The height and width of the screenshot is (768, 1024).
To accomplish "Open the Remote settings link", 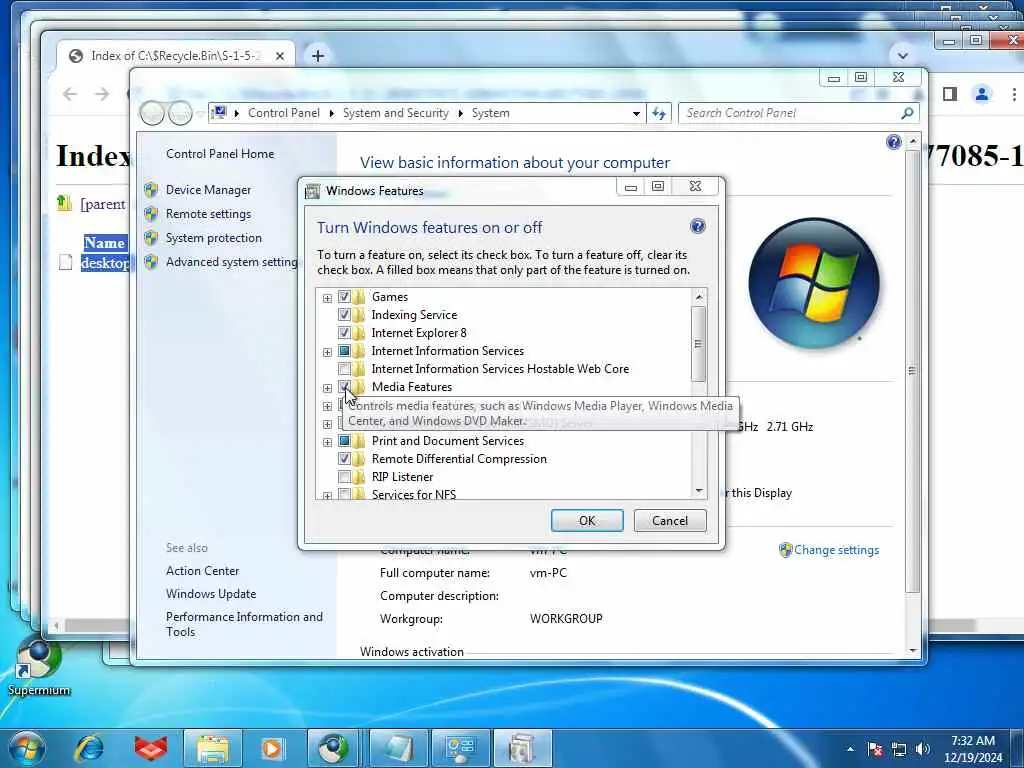I will point(208,214).
